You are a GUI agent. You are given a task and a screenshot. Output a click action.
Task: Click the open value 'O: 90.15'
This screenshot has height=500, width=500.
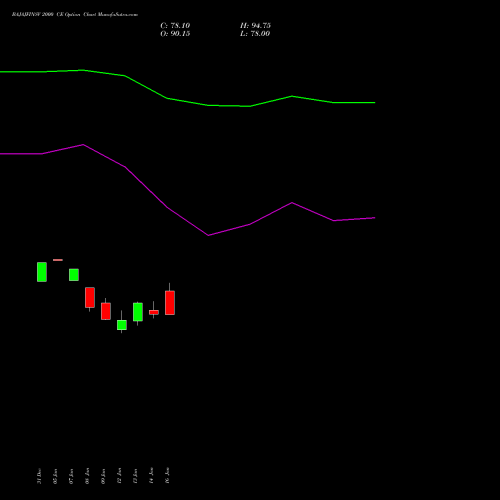[x=175, y=34]
